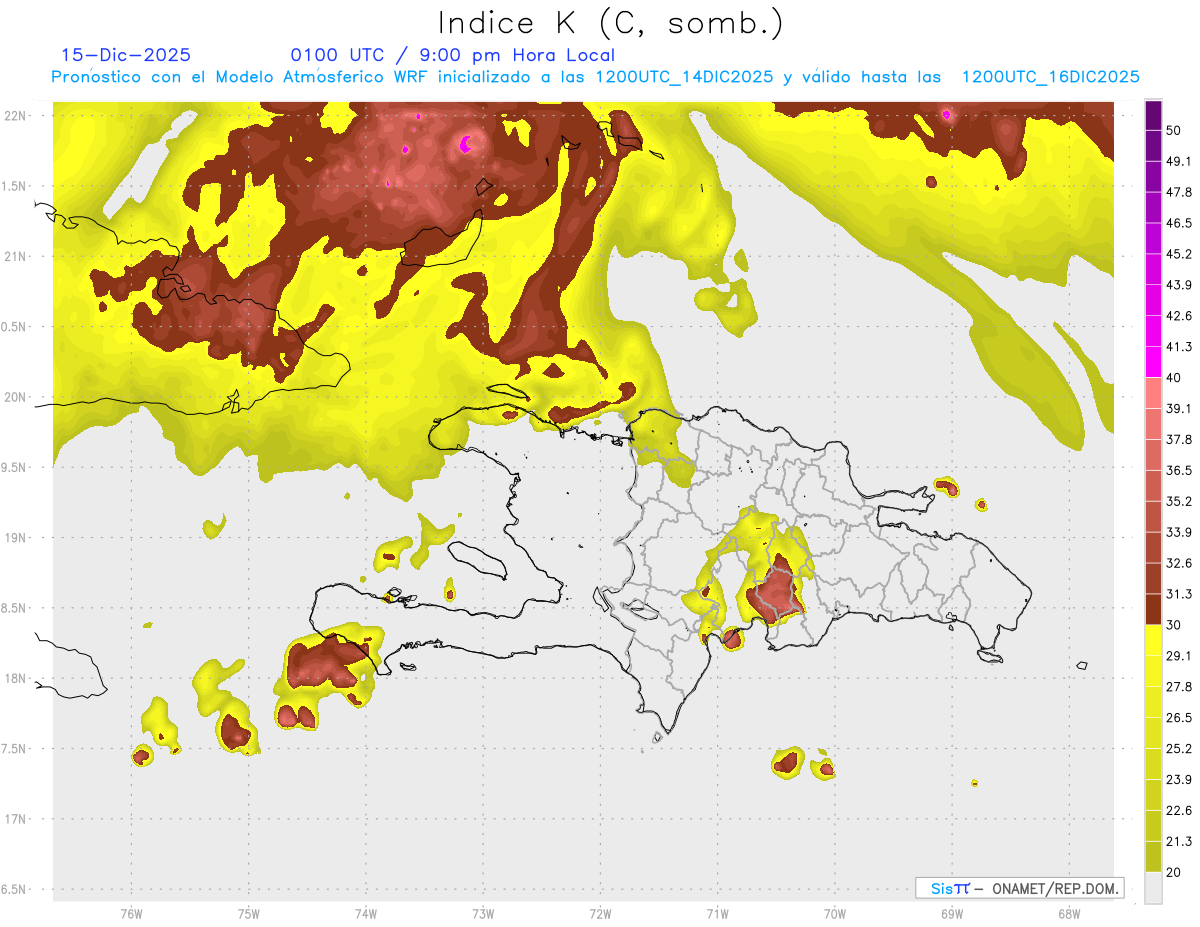Click the legend value 42.6

[x=1179, y=316]
